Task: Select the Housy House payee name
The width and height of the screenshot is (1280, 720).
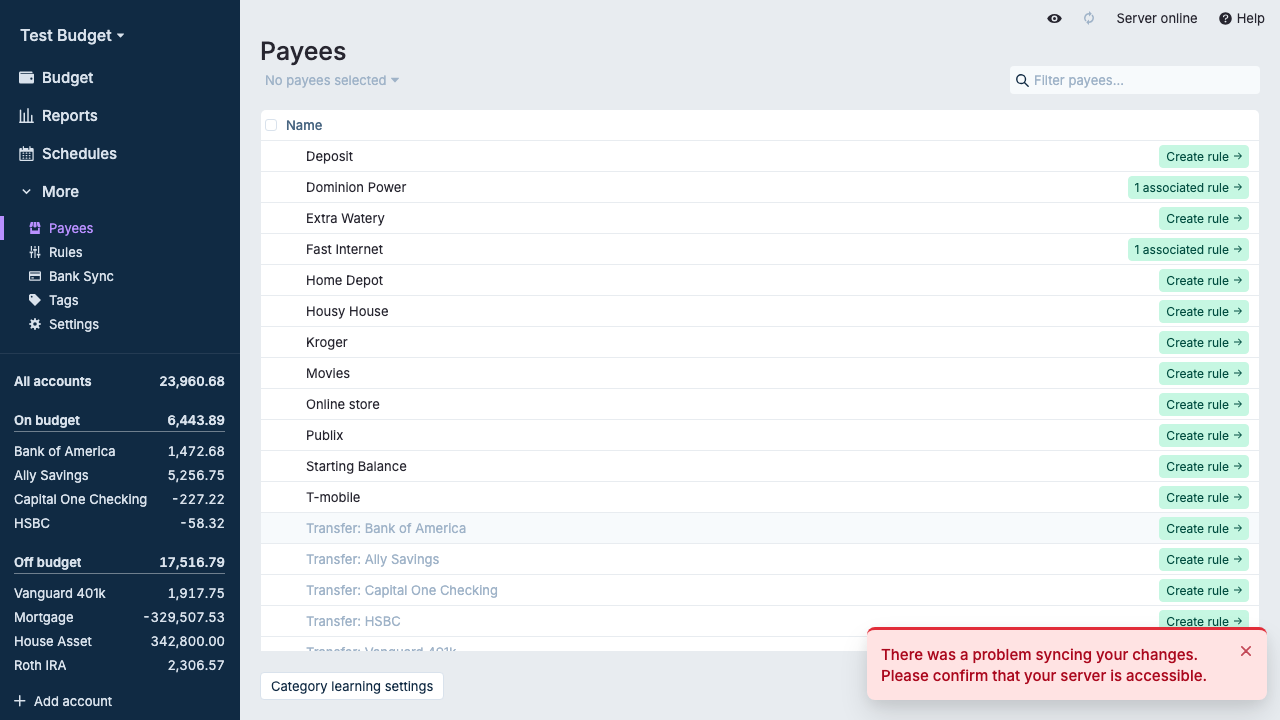Action: [x=347, y=311]
